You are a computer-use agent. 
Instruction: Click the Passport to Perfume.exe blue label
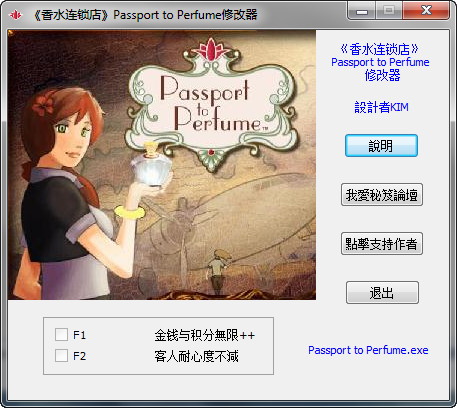368,350
